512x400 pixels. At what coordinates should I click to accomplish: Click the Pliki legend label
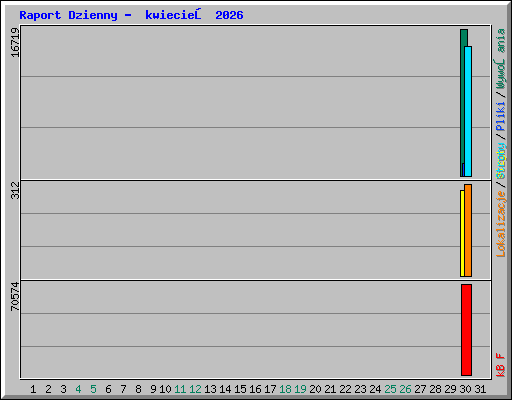tap(501, 116)
